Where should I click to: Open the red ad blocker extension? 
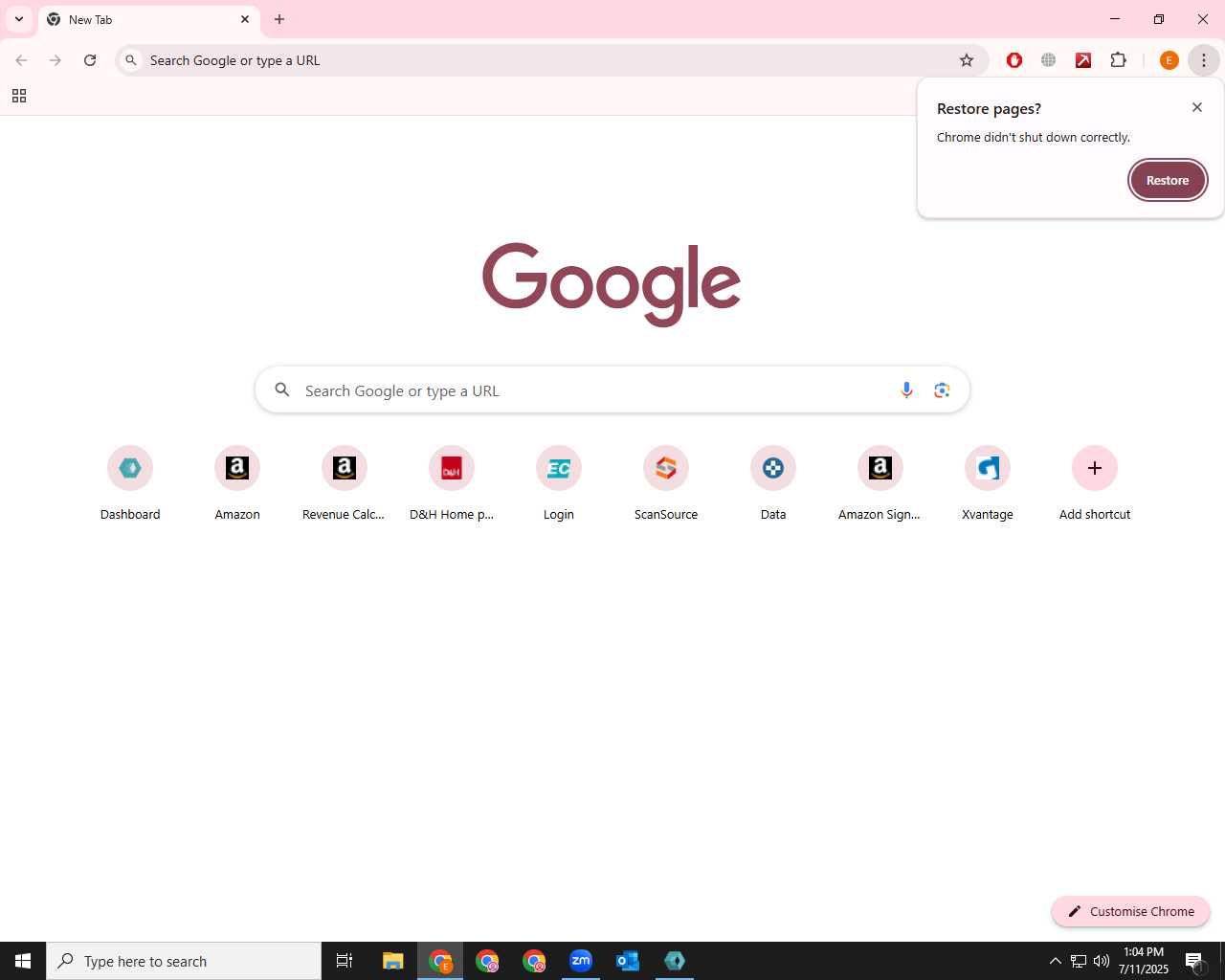click(x=1014, y=60)
